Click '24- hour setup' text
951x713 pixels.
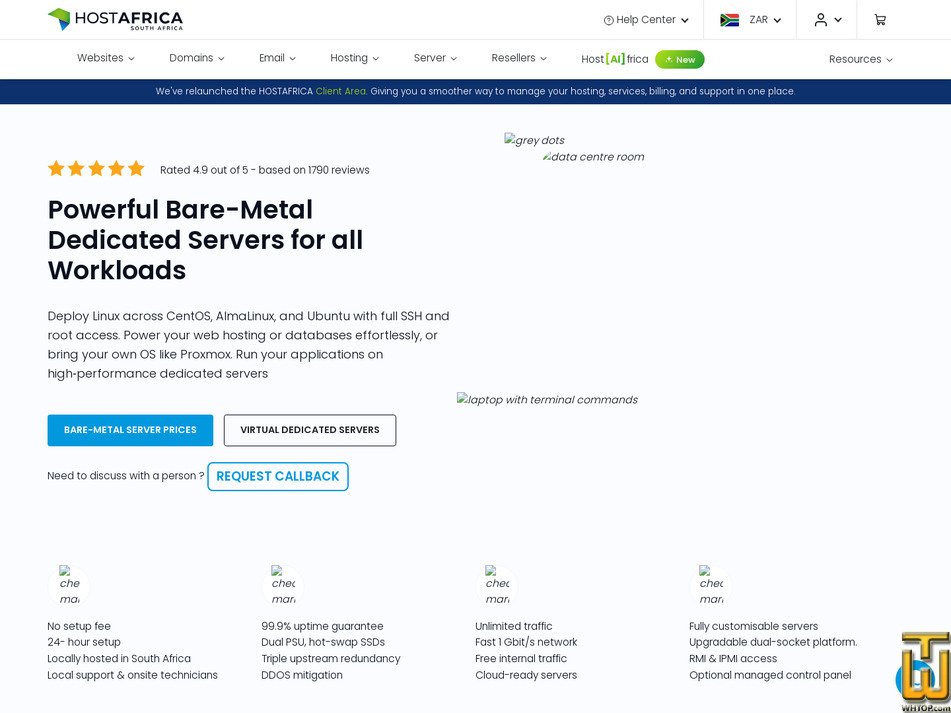[x=84, y=642]
